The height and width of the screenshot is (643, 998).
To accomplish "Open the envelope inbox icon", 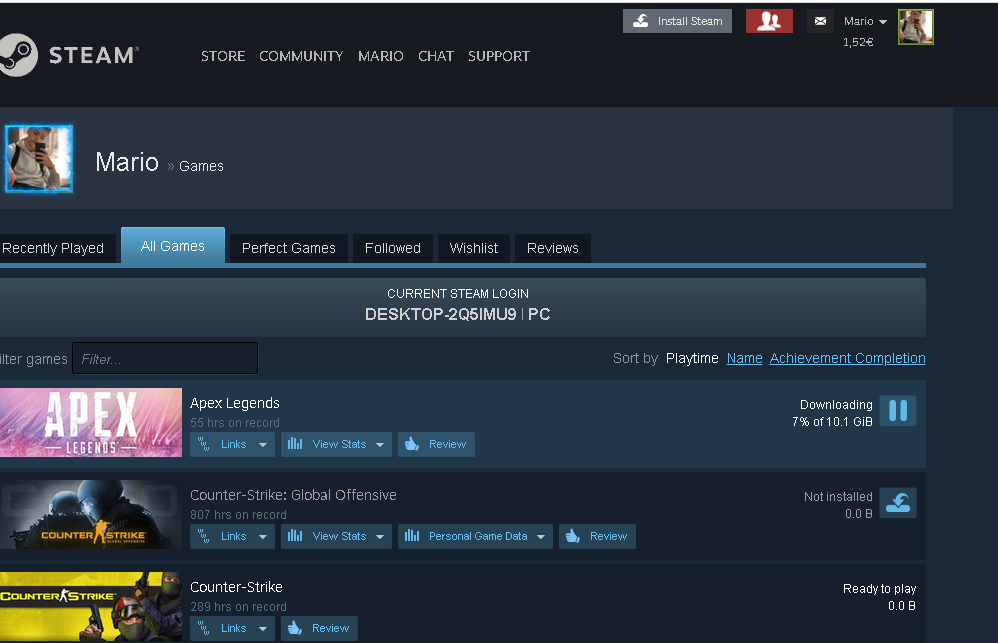I will point(820,21).
